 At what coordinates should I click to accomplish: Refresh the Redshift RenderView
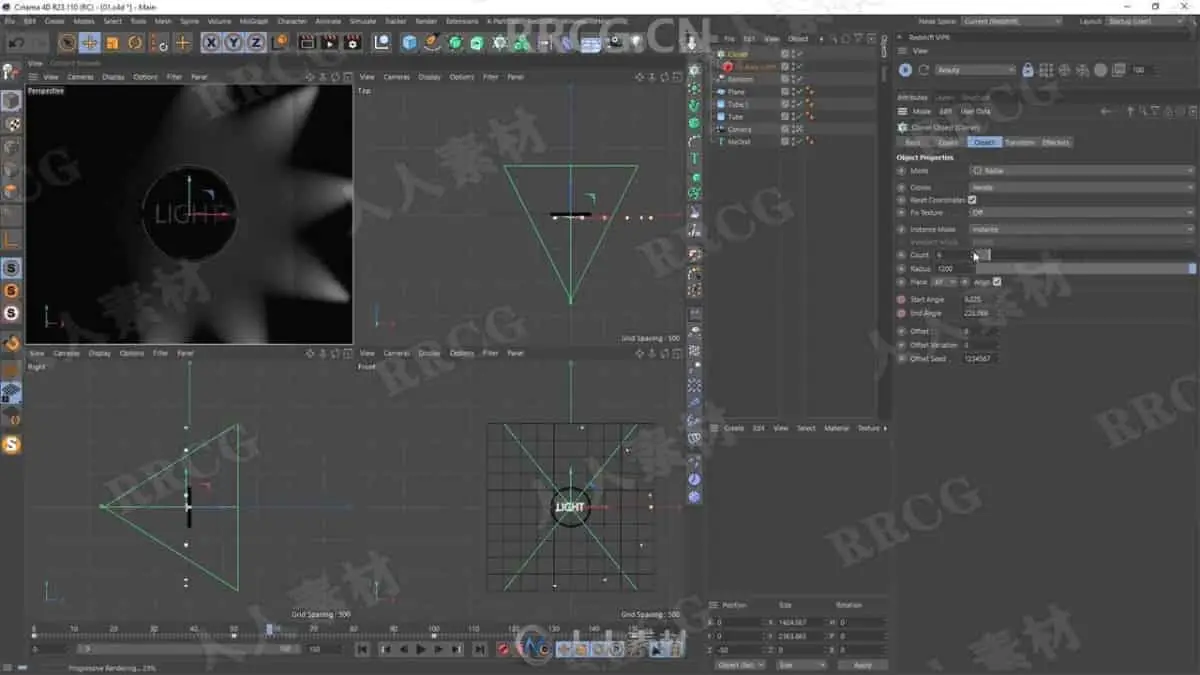923,70
